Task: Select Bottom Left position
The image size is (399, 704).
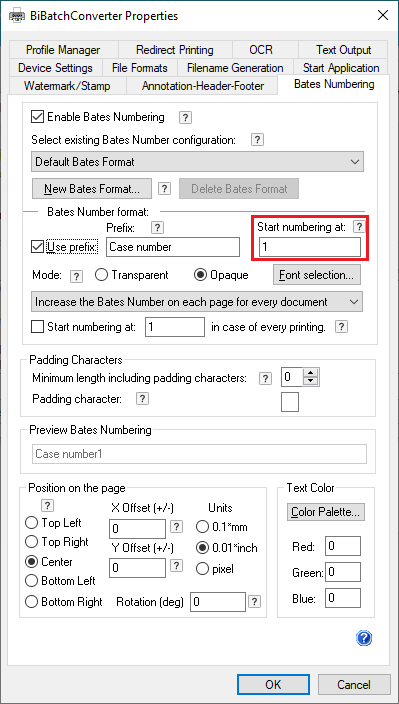Action: tap(31, 581)
